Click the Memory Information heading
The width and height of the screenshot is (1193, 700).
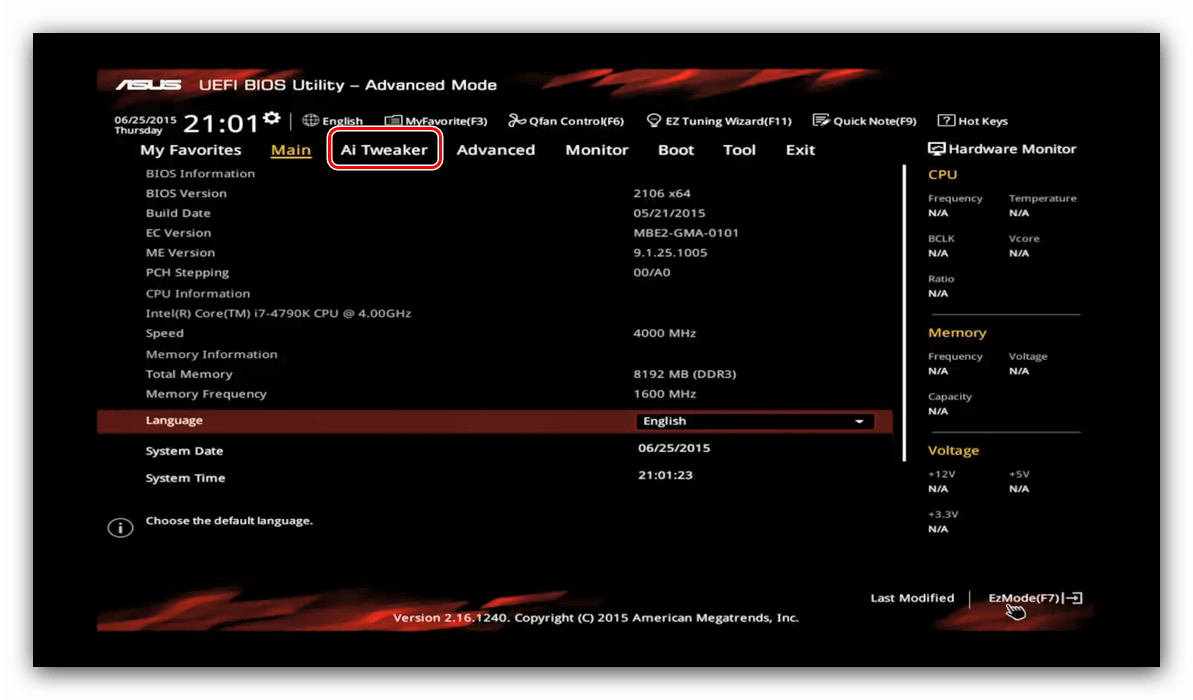click(212, 355)
